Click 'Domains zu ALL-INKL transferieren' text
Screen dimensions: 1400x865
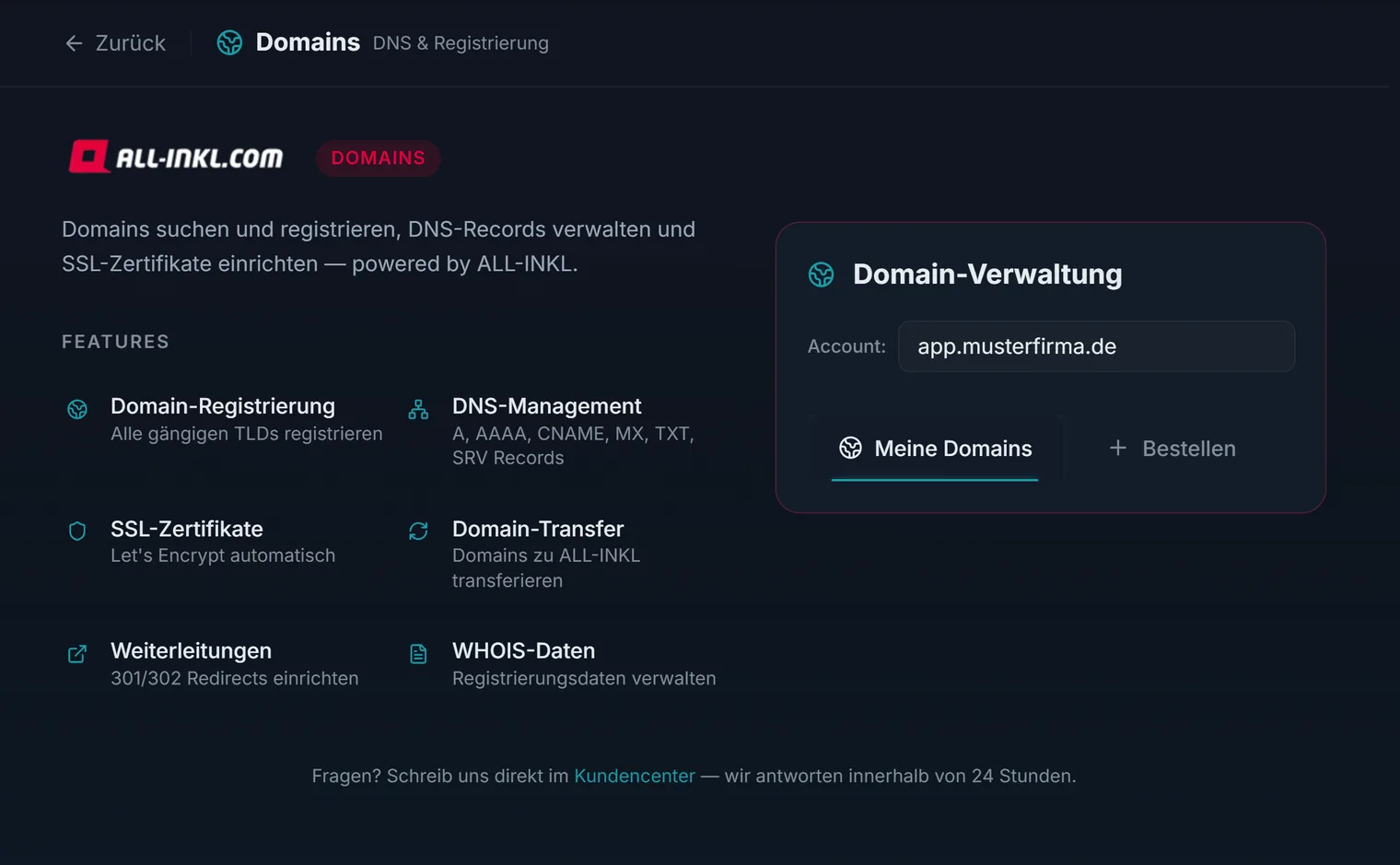(x=546, y=568)
